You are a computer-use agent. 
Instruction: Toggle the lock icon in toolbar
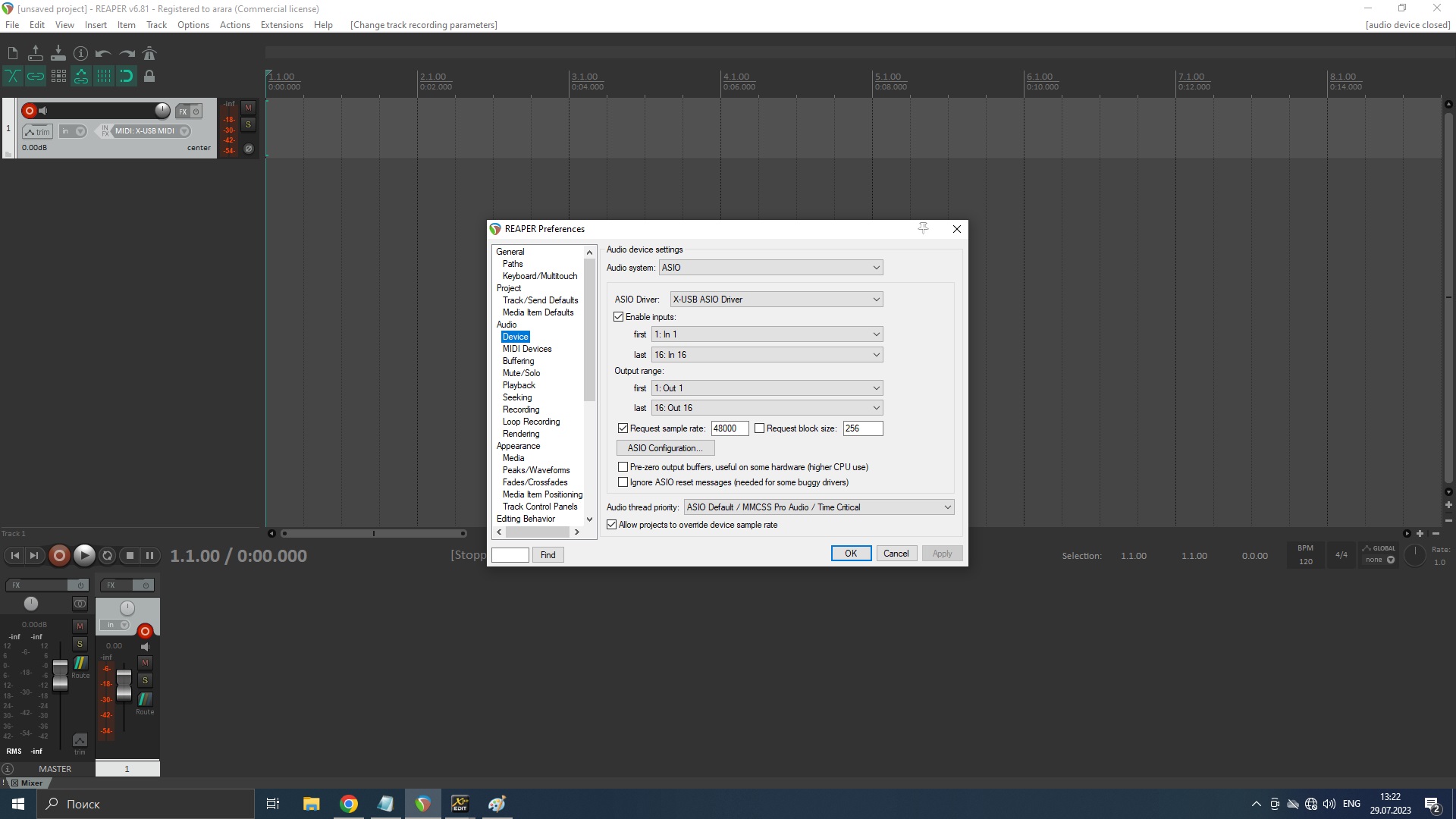(149, 76)
